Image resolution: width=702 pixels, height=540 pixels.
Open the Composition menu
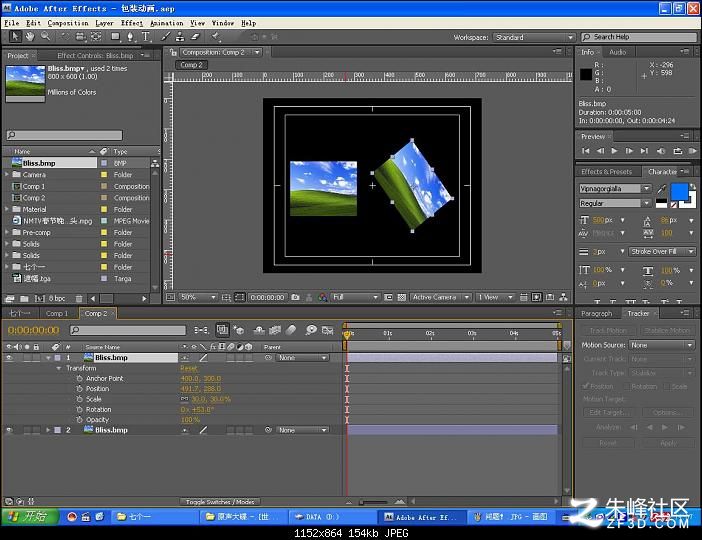click(x=68, y=23)
